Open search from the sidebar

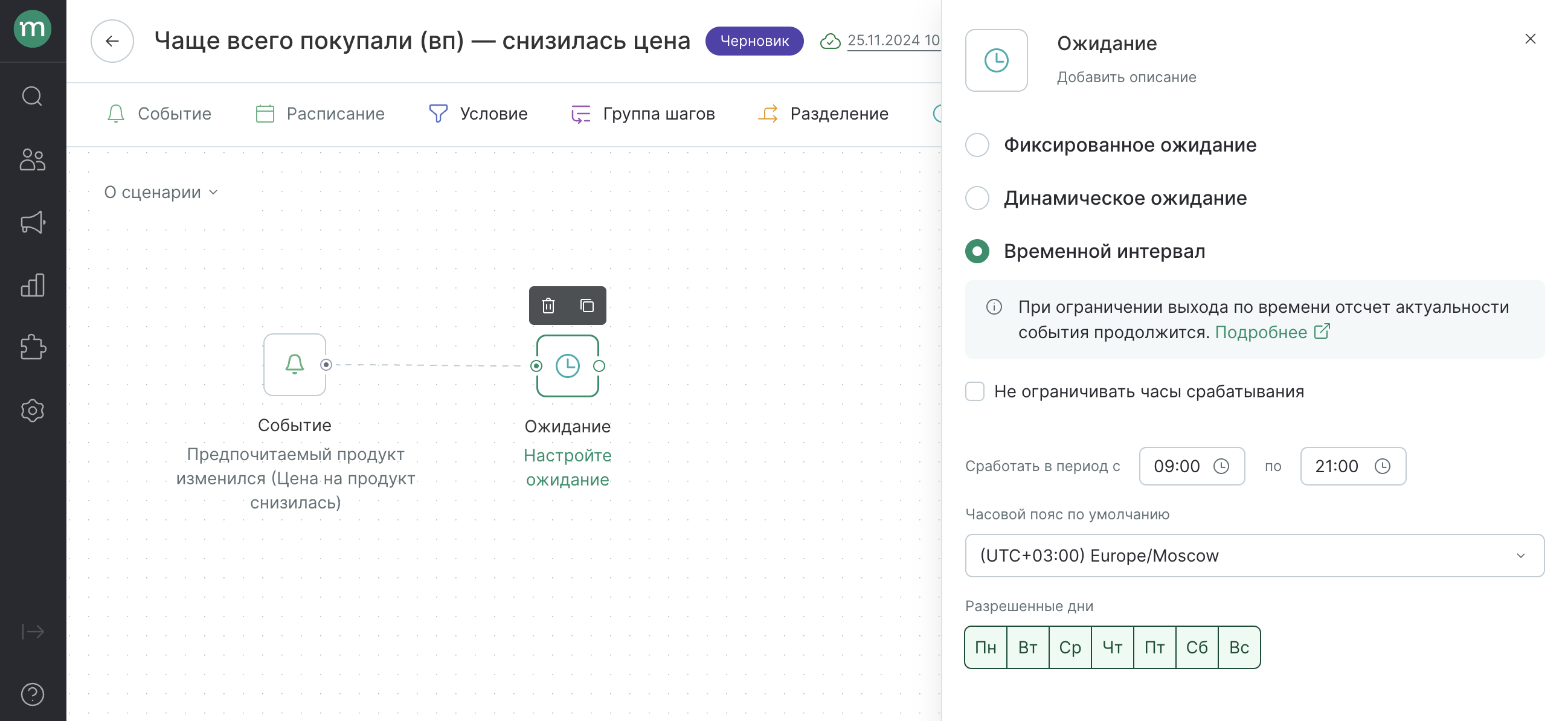point(32,96)
